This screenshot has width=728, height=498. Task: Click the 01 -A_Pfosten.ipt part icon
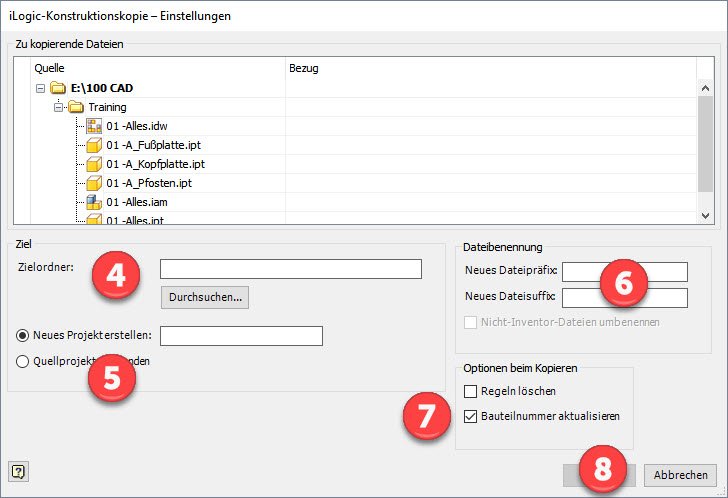94,183
